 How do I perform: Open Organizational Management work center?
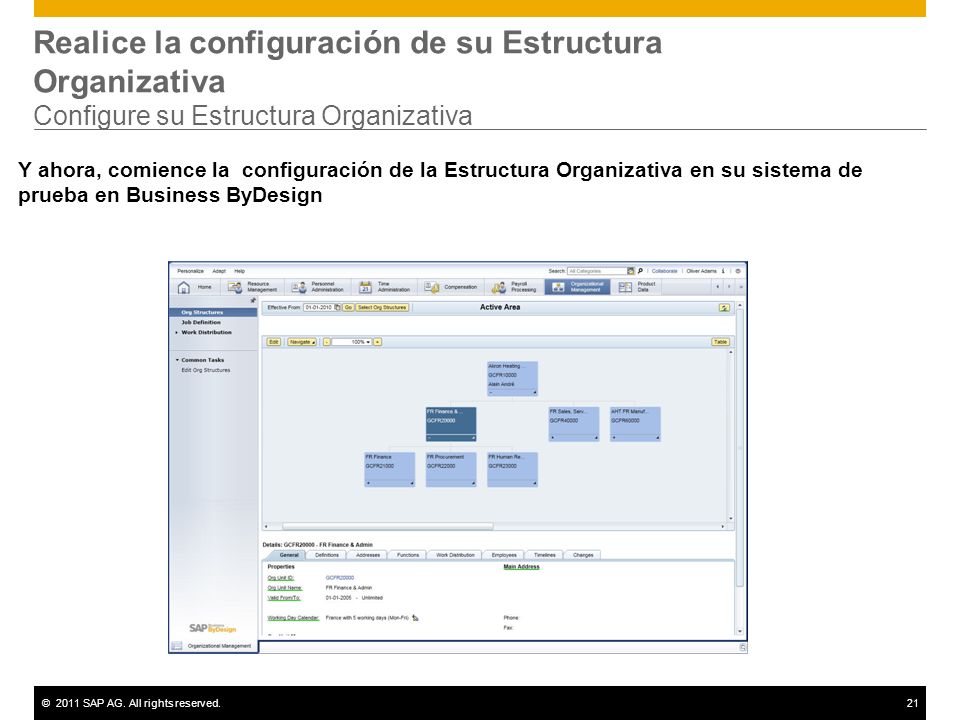point(577,287)
